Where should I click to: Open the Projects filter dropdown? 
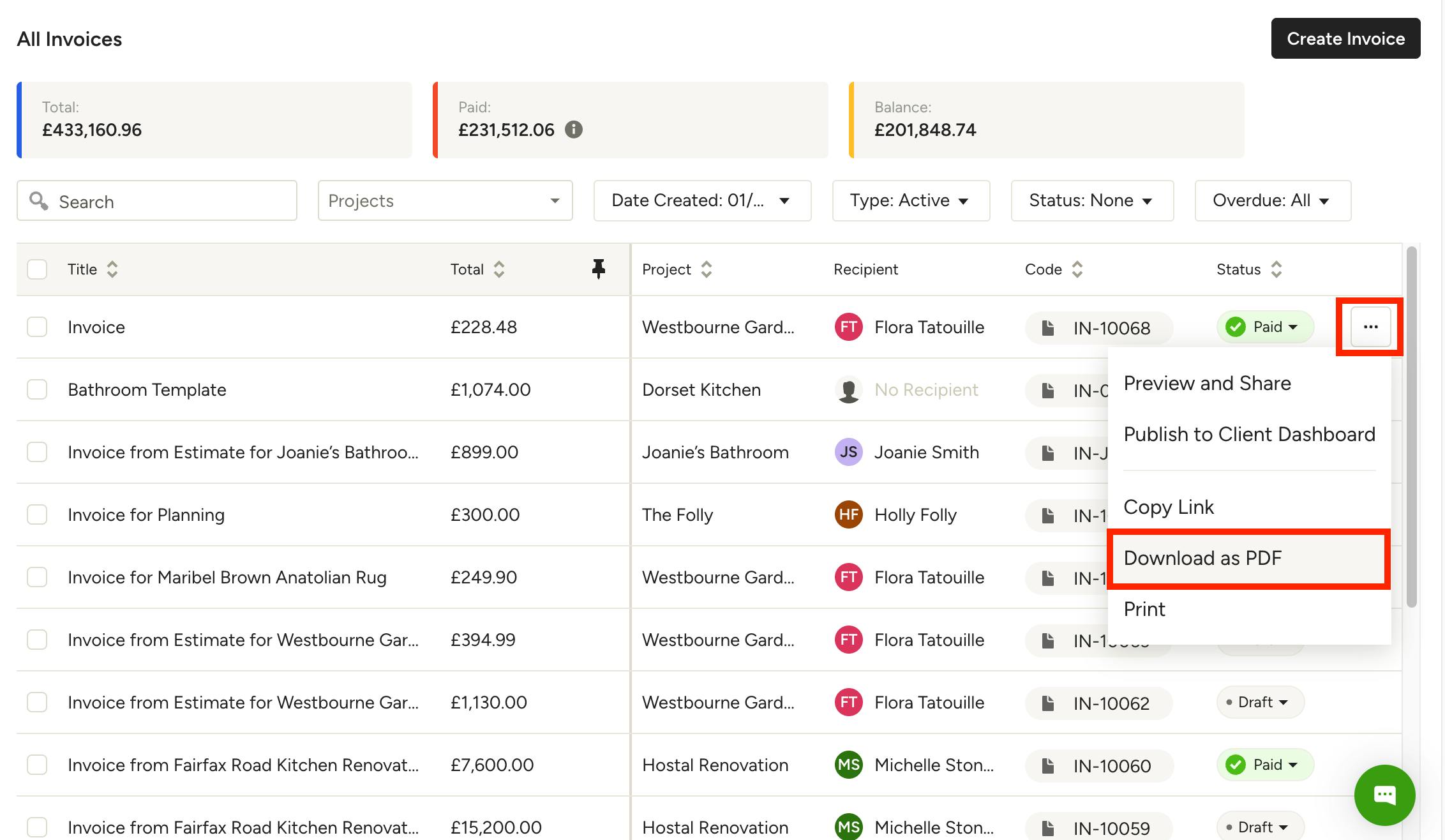coord(445,200)
